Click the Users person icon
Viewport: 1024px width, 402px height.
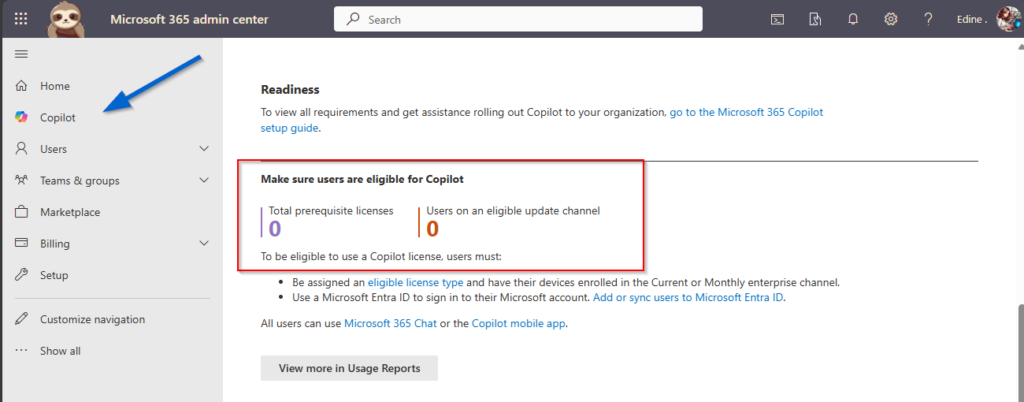pos(22,149)
